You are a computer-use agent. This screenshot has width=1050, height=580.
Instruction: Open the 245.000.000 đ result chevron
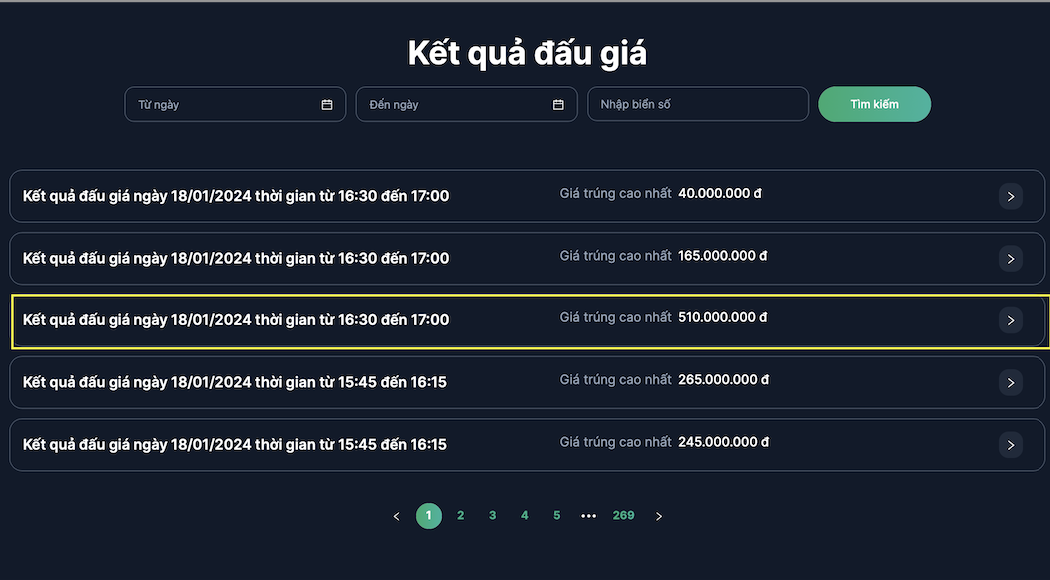[1011, 445]
